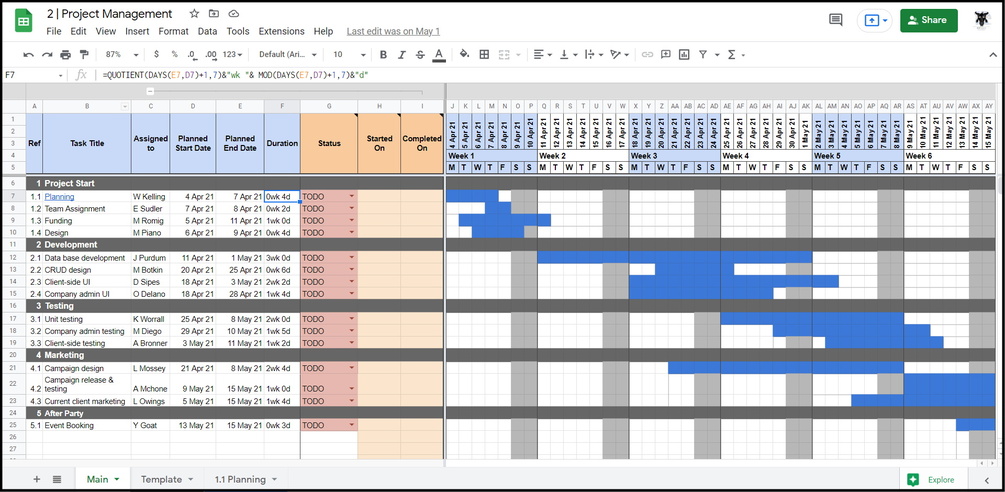Open the Planning hyperlink in cell B7
This screenshot has width=1005, height=492.
click(x=59, y=197)
